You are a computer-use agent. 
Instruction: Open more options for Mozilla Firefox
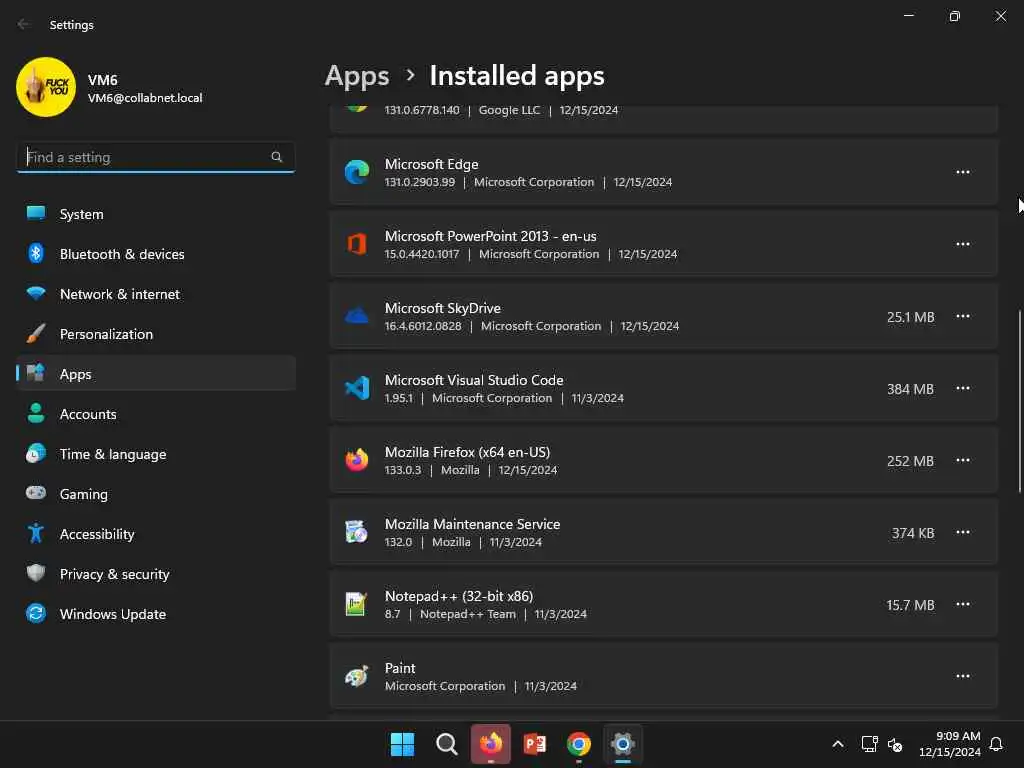(963, 460)
